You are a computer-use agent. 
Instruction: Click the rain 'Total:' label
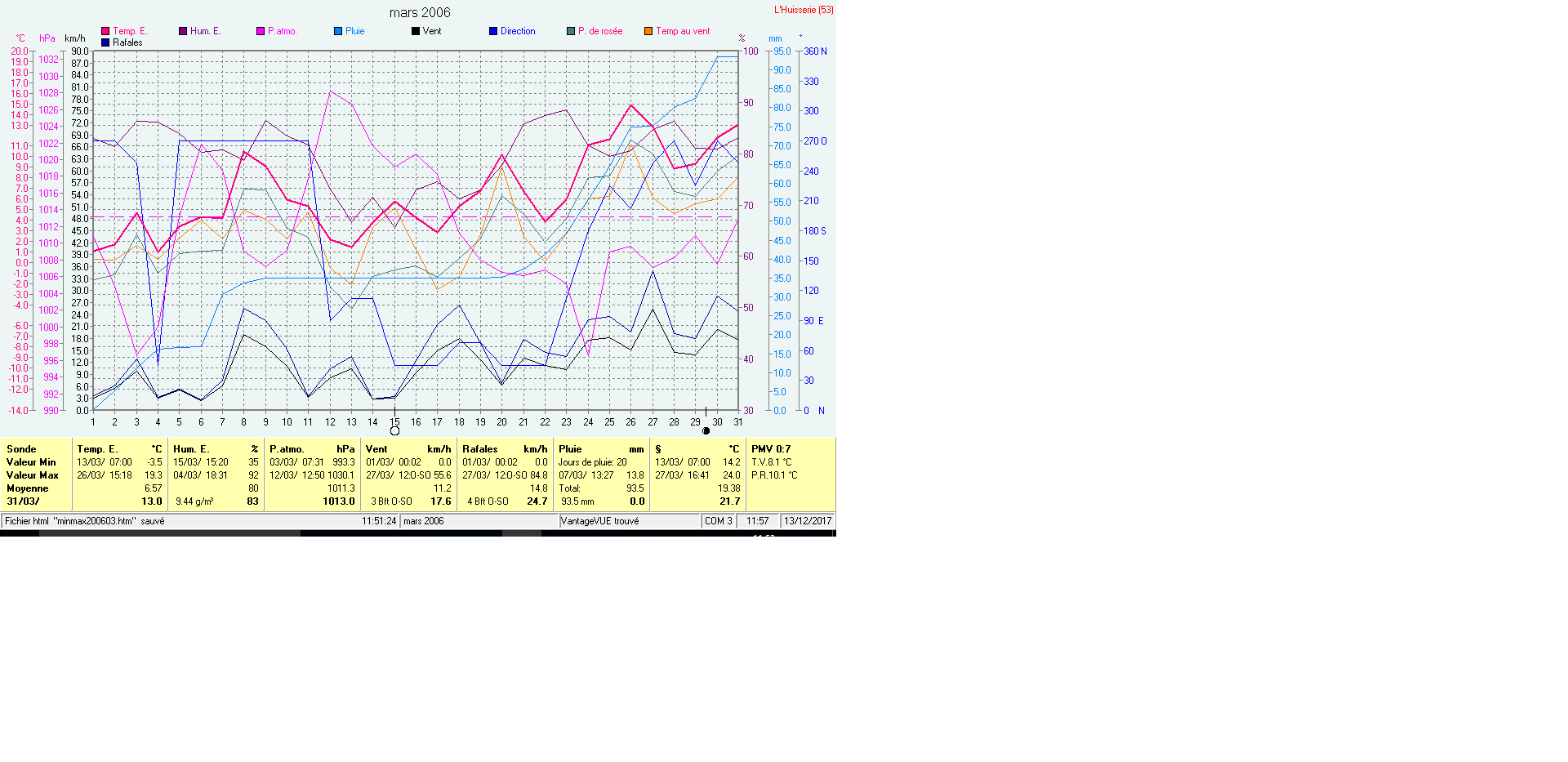(570, 488)
